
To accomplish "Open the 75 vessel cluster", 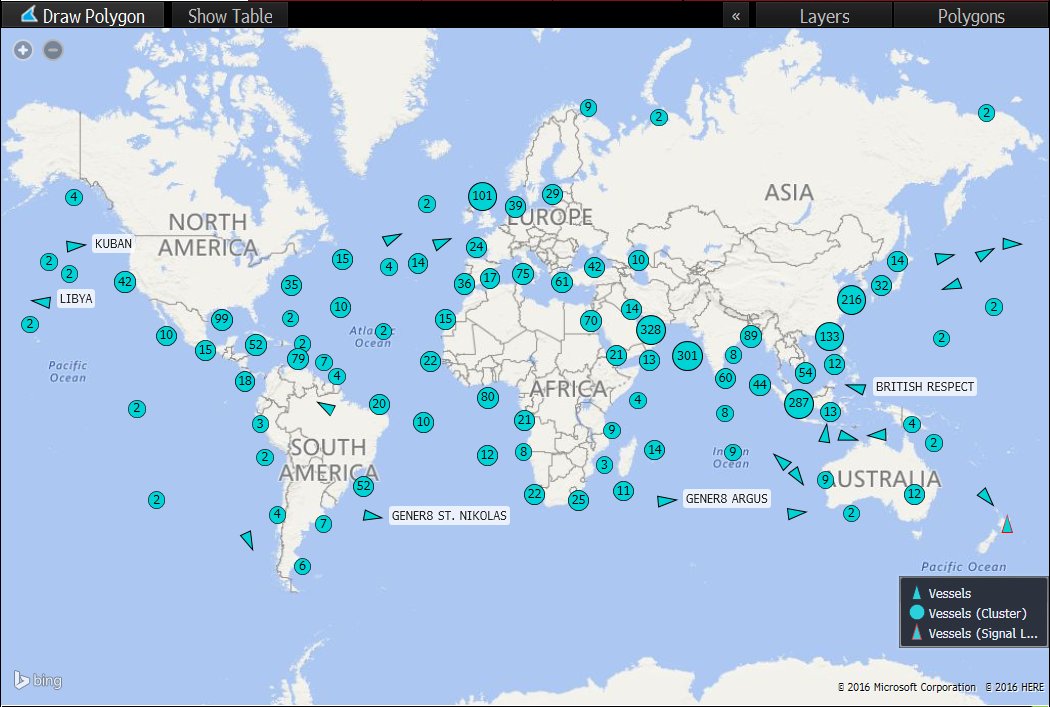I will tap(523, 273).
